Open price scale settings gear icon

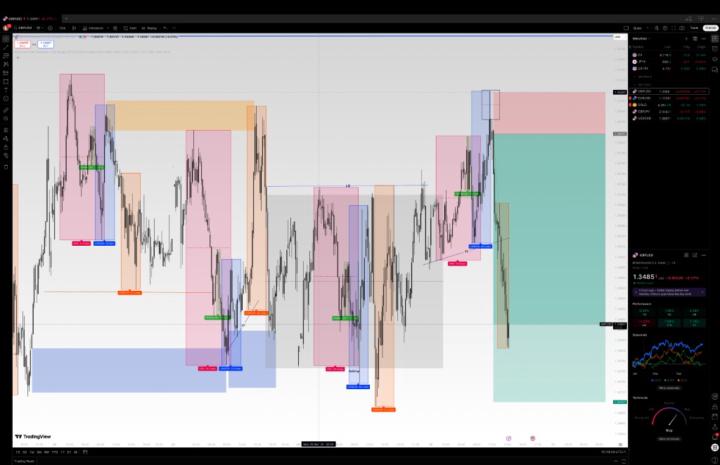[620, 444]
